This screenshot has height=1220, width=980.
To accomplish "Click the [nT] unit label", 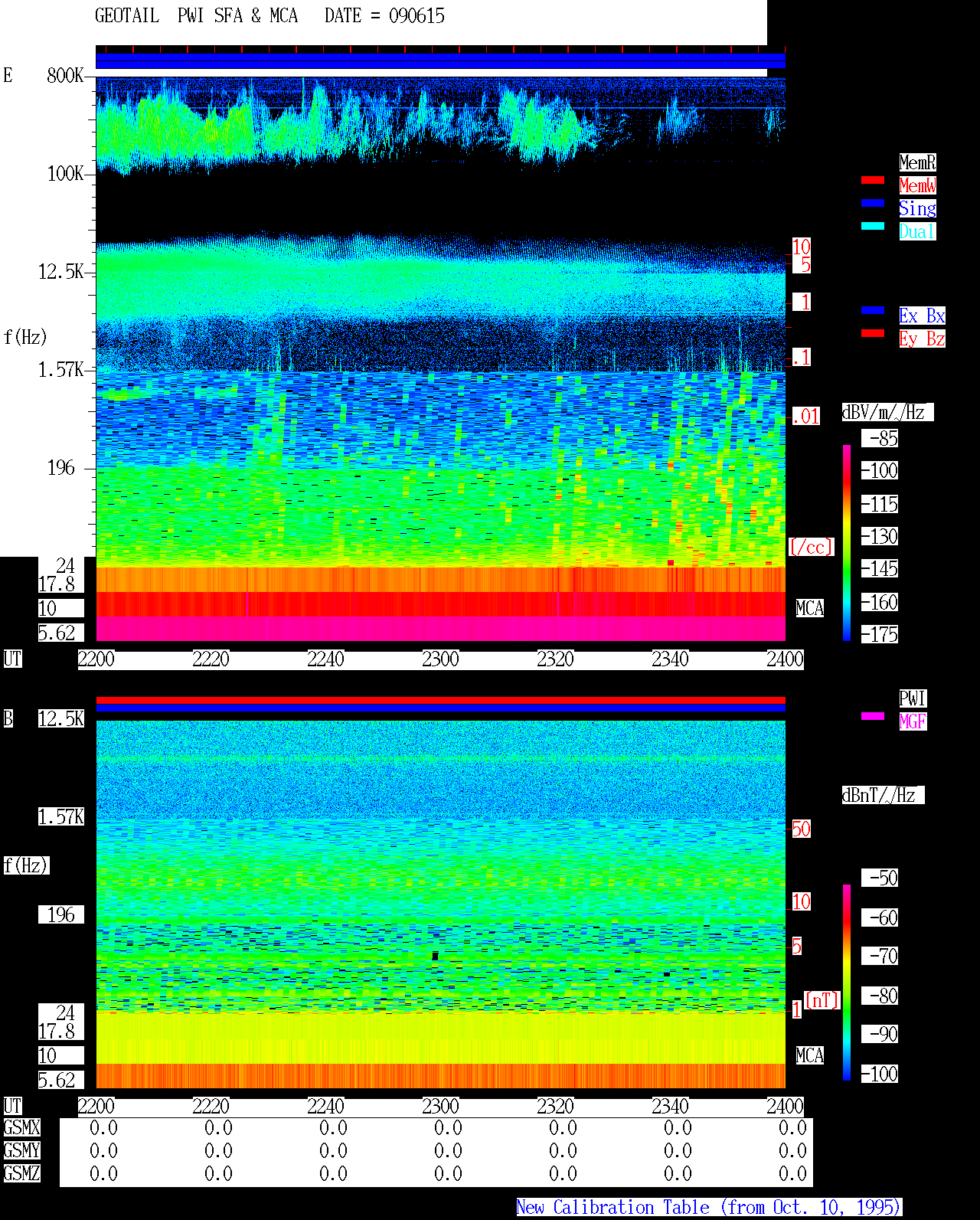I will pyautogui.click(x=822, y=1001).
